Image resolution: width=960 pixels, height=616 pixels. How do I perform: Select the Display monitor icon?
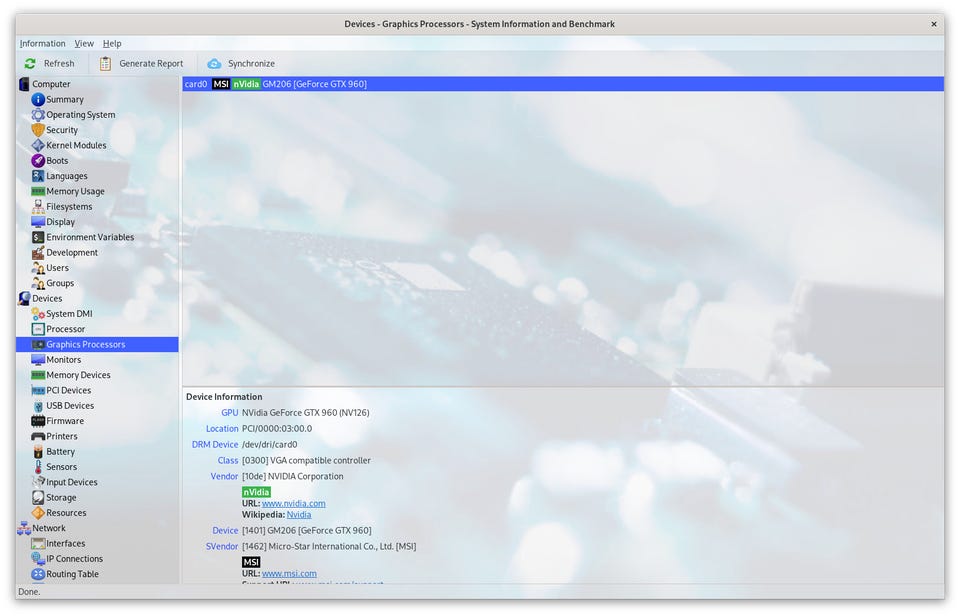tap(38, 222)
